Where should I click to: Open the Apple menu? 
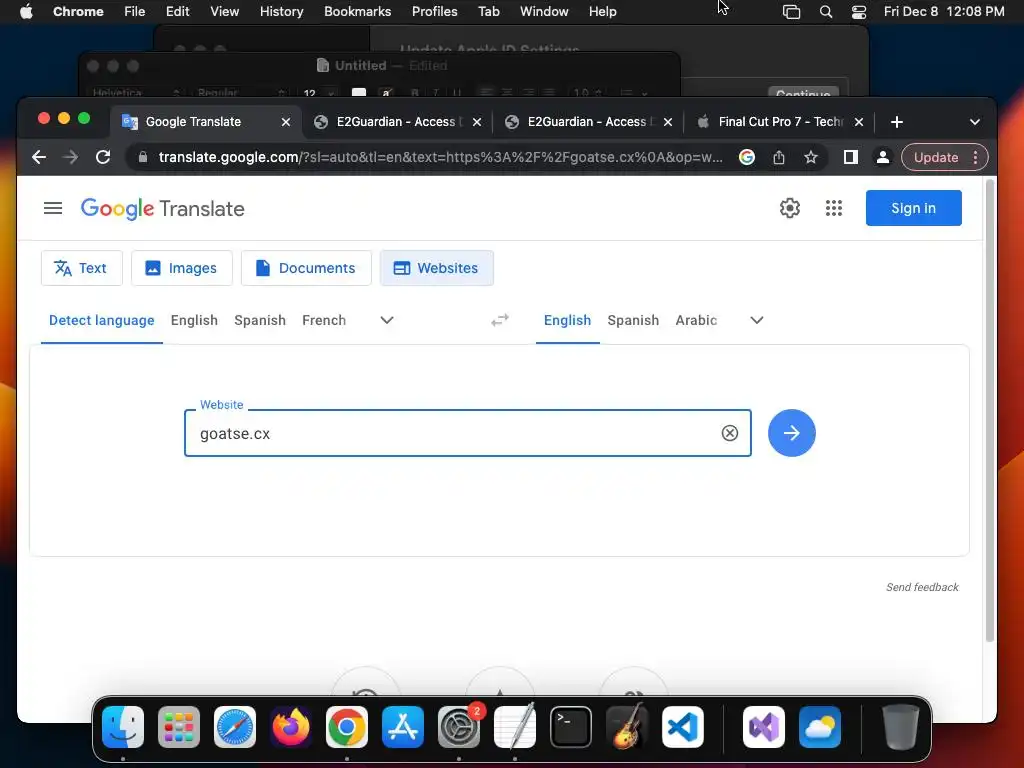(26, 12)
